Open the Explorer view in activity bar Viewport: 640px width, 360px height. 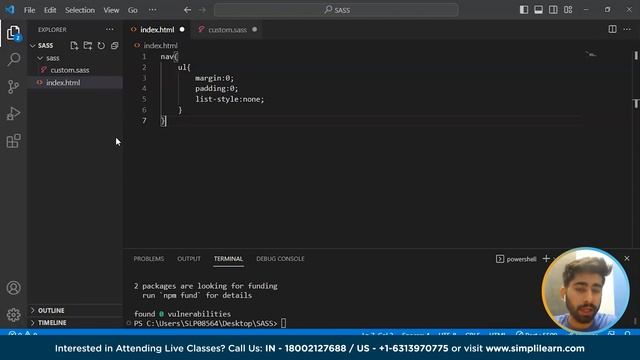13,33
